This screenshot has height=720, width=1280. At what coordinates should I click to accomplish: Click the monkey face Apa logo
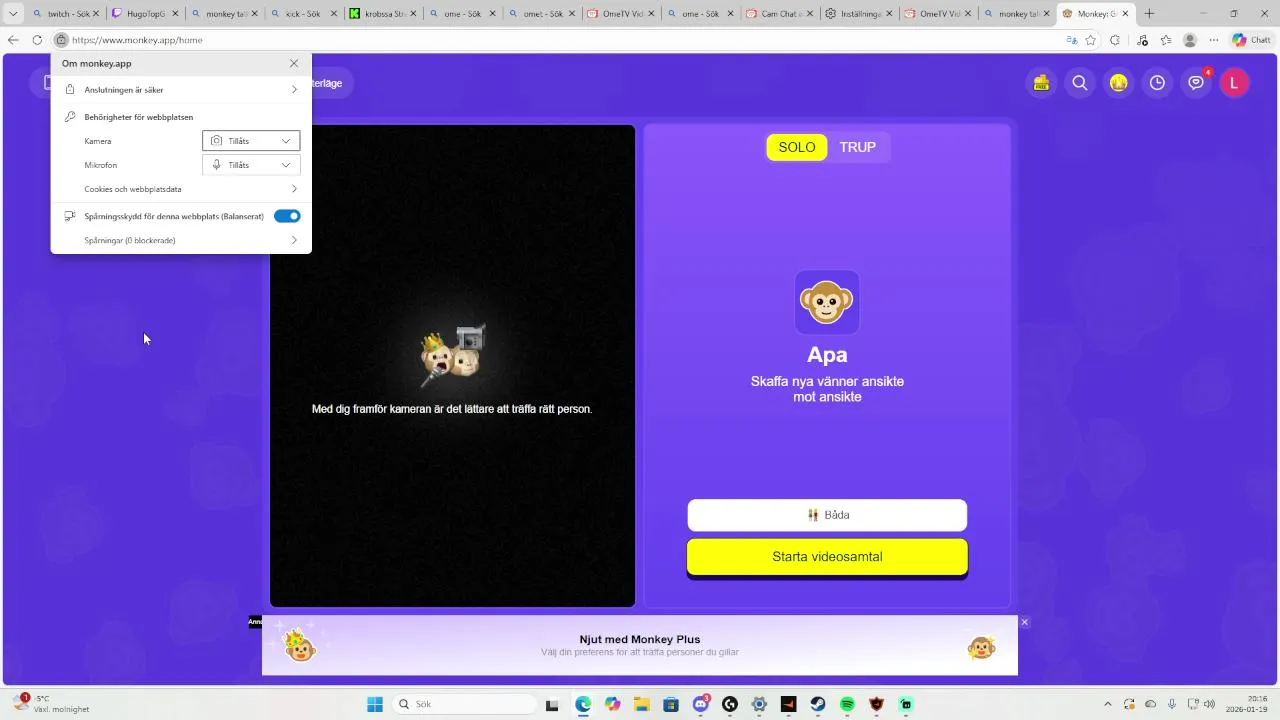point(827,302)
